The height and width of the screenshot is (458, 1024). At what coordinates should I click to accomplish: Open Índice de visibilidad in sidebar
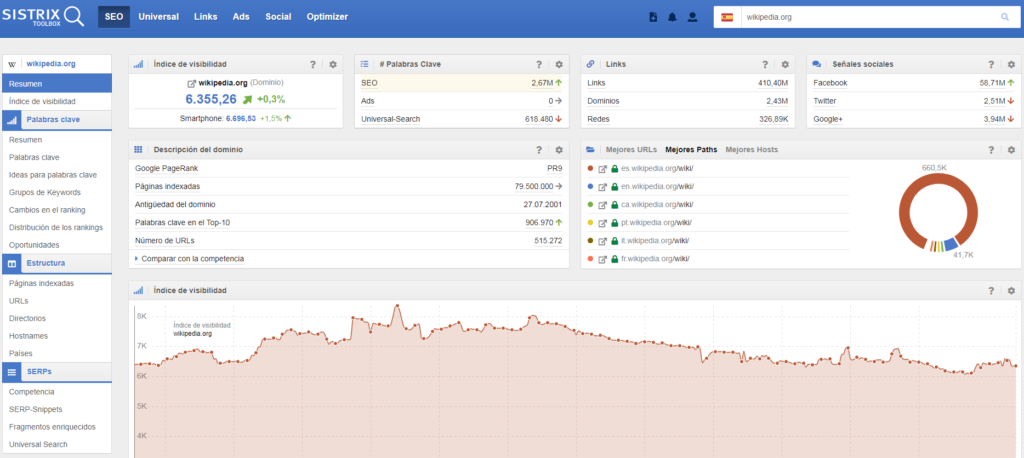coord(42,101)
